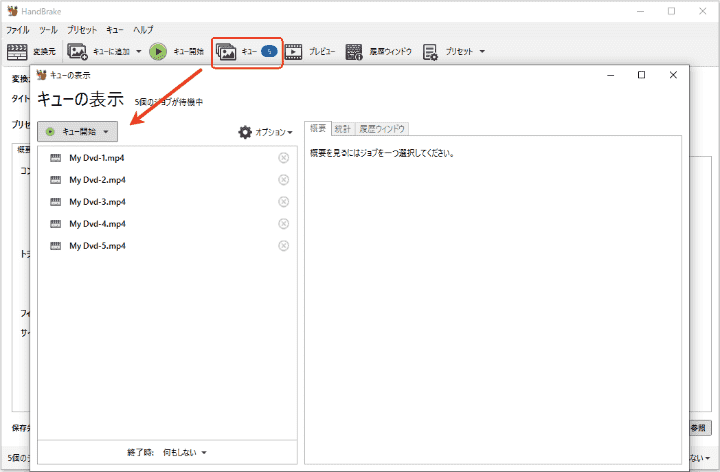This screenshot has width=720, height=472.
Task: Click the green キュー開始 play icon in main toolbar
Action: pos(158,51)
